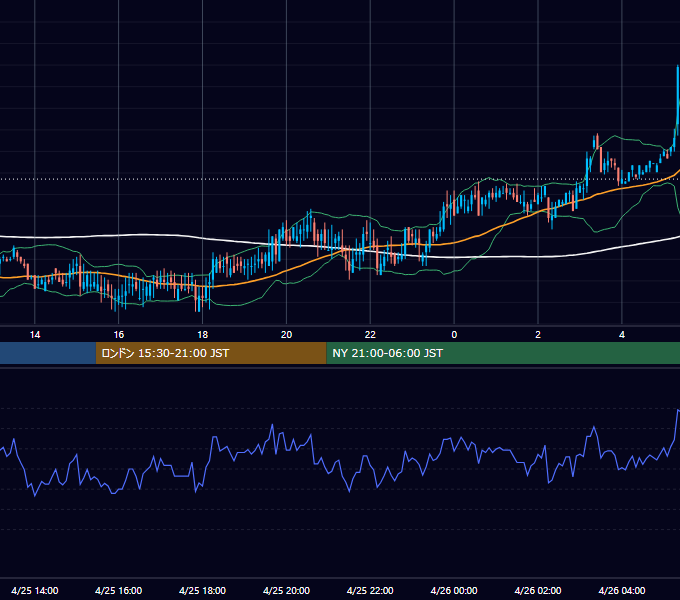
Task: Click the 4/26 02:00 indicator axis label
Action: (538, 590)
